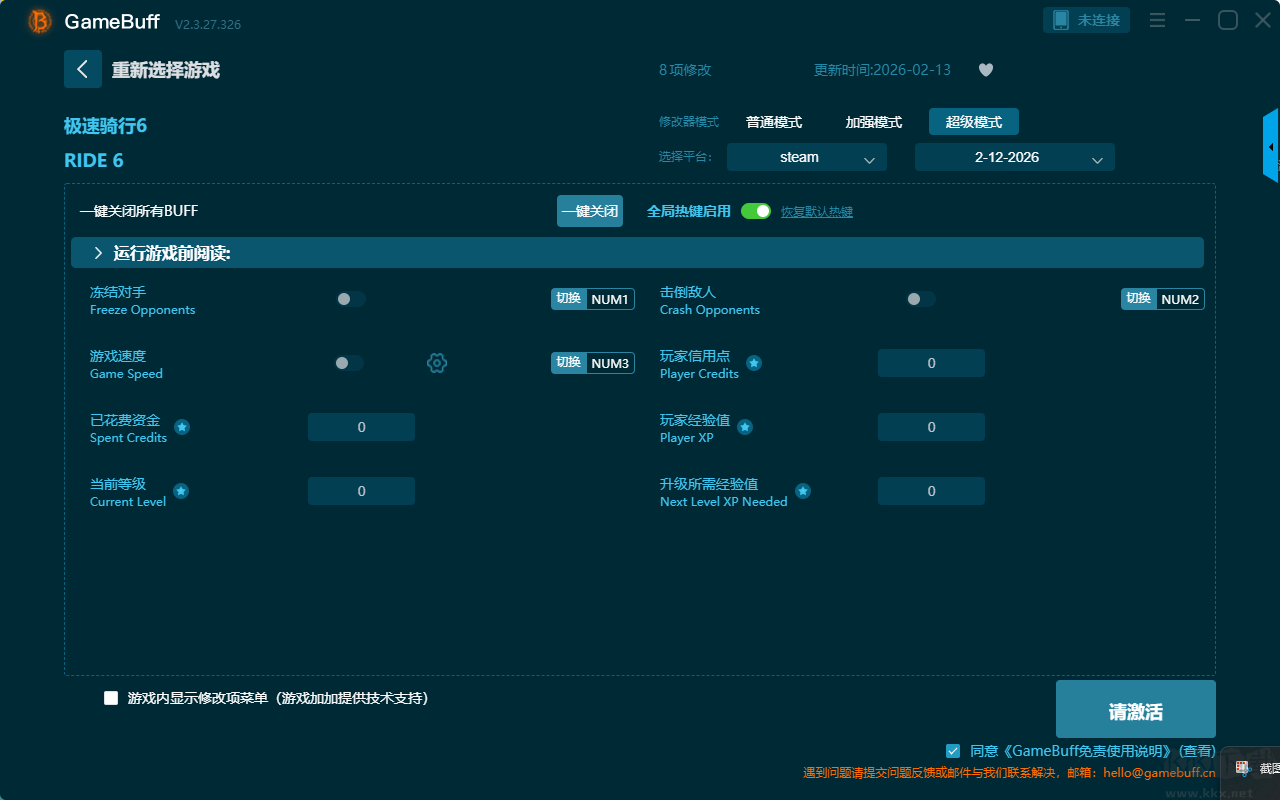Click the 恢复默认热键 link

(x=817, y=212)
